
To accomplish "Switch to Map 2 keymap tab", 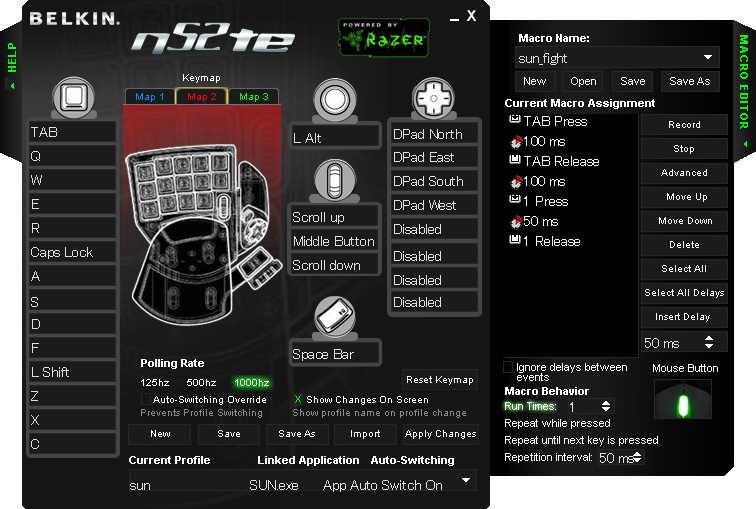I will coord(202,96).
